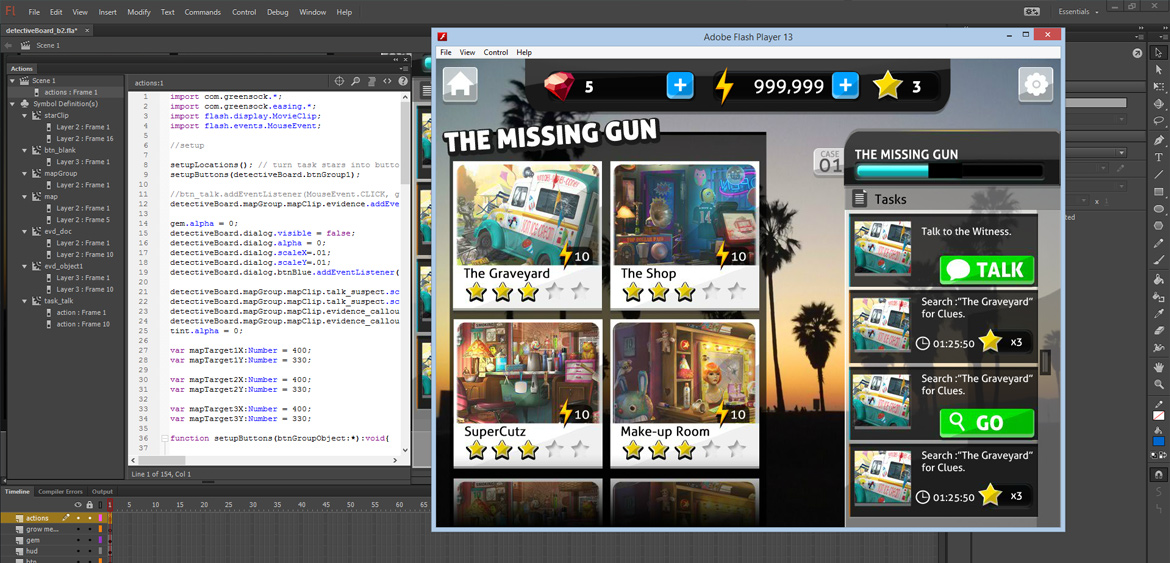Click the insert target path crosshair icon
The height and width of the screenshot is (563, 1170).
[339, 82]
